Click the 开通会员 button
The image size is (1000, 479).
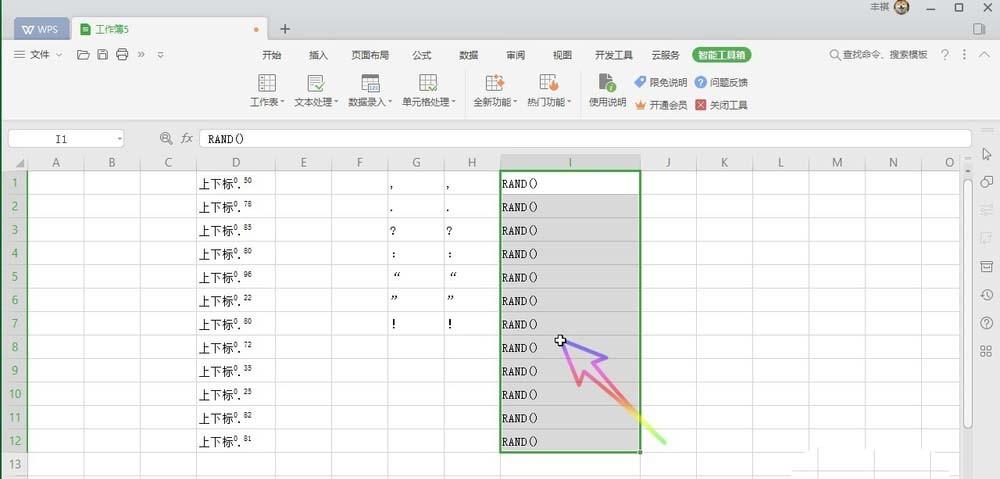(661, 105)
